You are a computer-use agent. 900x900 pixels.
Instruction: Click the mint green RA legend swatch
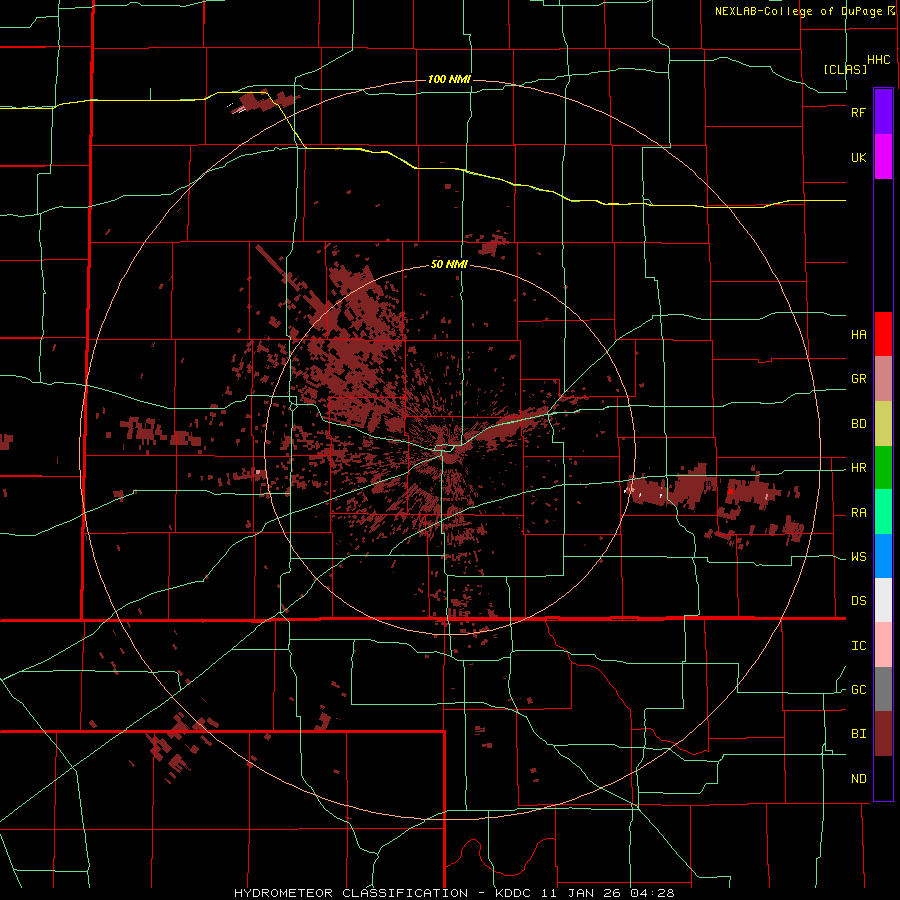pos(883,512)
